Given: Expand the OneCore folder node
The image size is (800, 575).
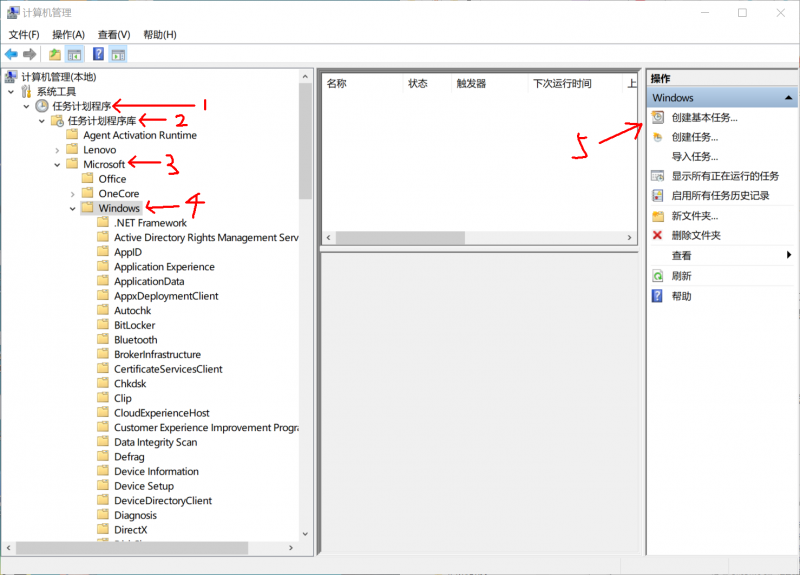Looking at the screenshot, I should pyautogui.click(x=73, y=194).
